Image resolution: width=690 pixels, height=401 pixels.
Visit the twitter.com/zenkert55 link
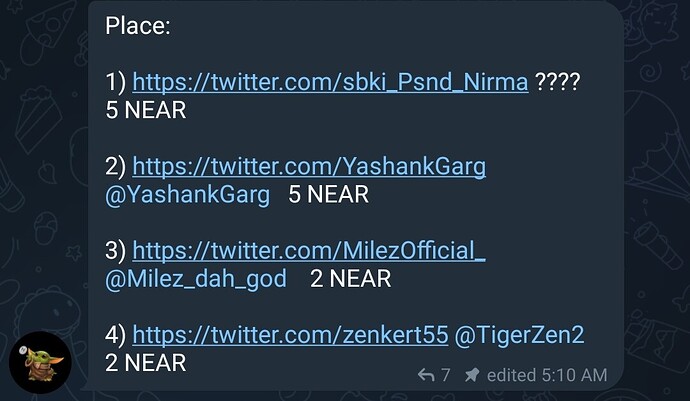pos(289,335)
